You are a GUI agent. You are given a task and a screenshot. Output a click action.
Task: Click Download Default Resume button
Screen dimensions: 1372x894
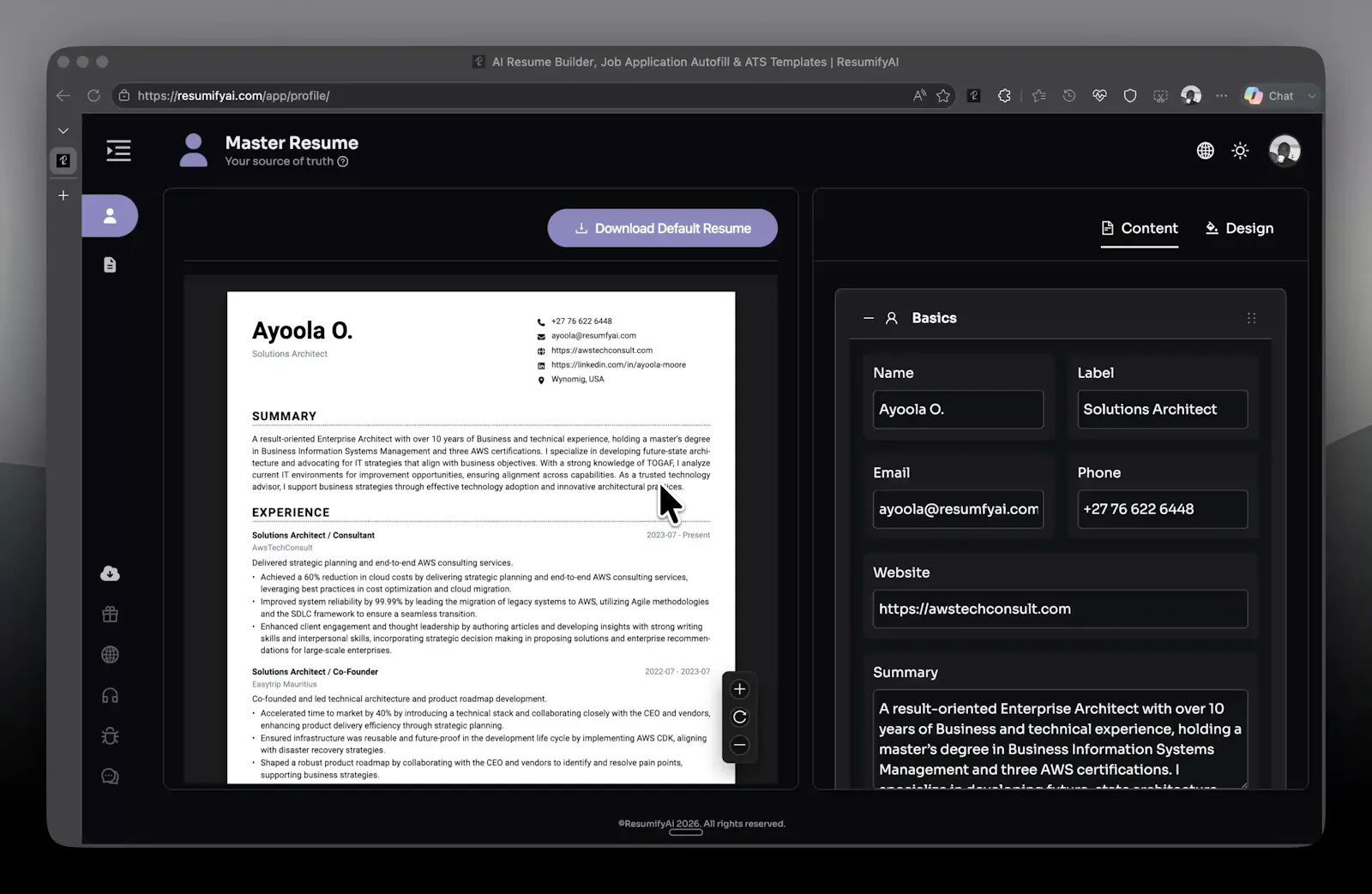click(x=663, y=228)
